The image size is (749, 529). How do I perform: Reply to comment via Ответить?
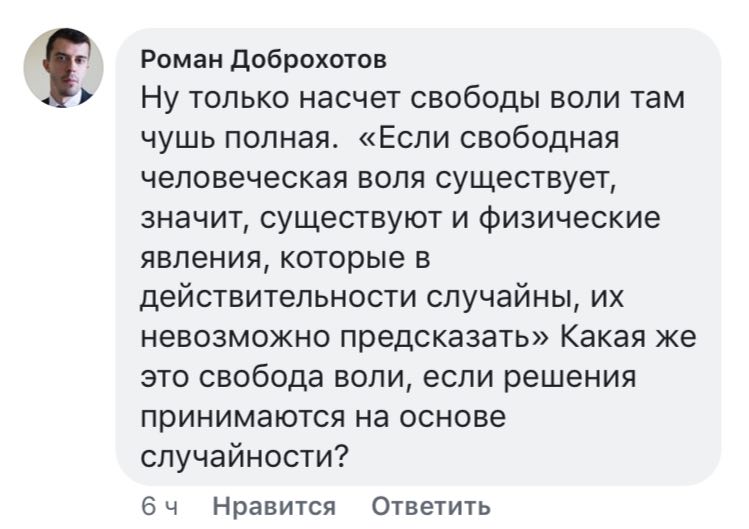click(x=431, y=506)
